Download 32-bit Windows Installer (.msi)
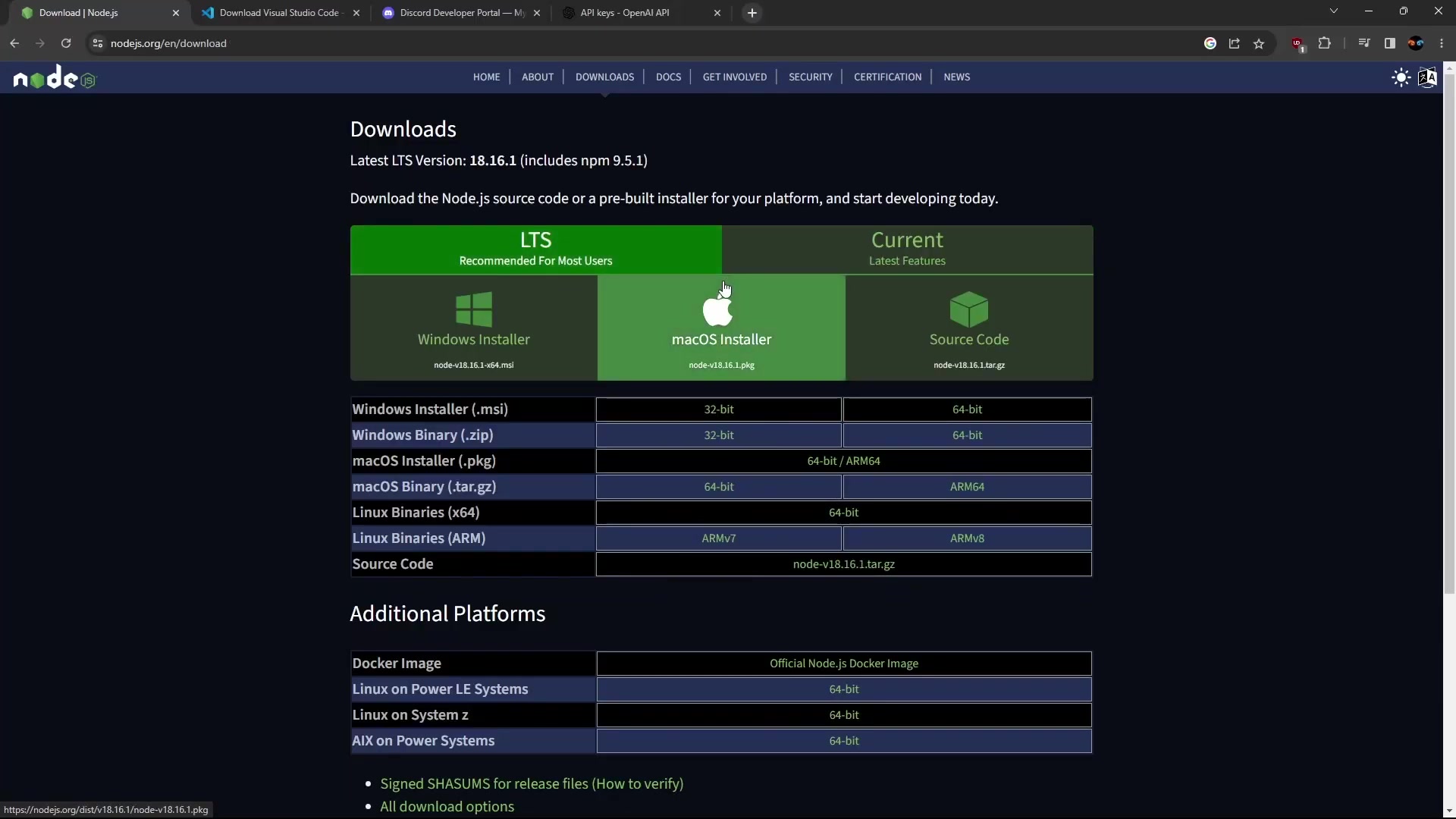 point(718,409)
